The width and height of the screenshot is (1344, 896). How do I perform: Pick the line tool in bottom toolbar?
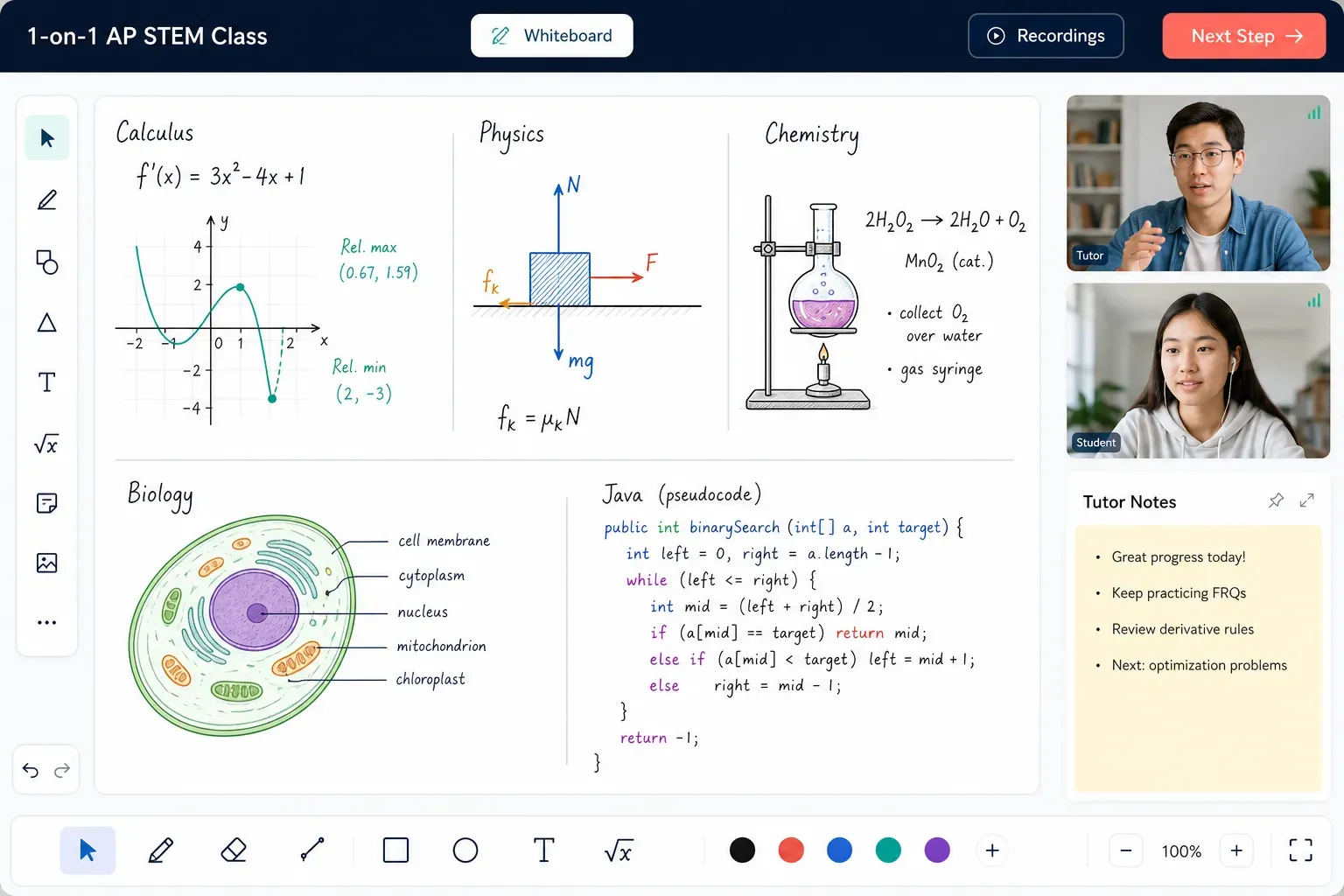click(x=312, y=850)
